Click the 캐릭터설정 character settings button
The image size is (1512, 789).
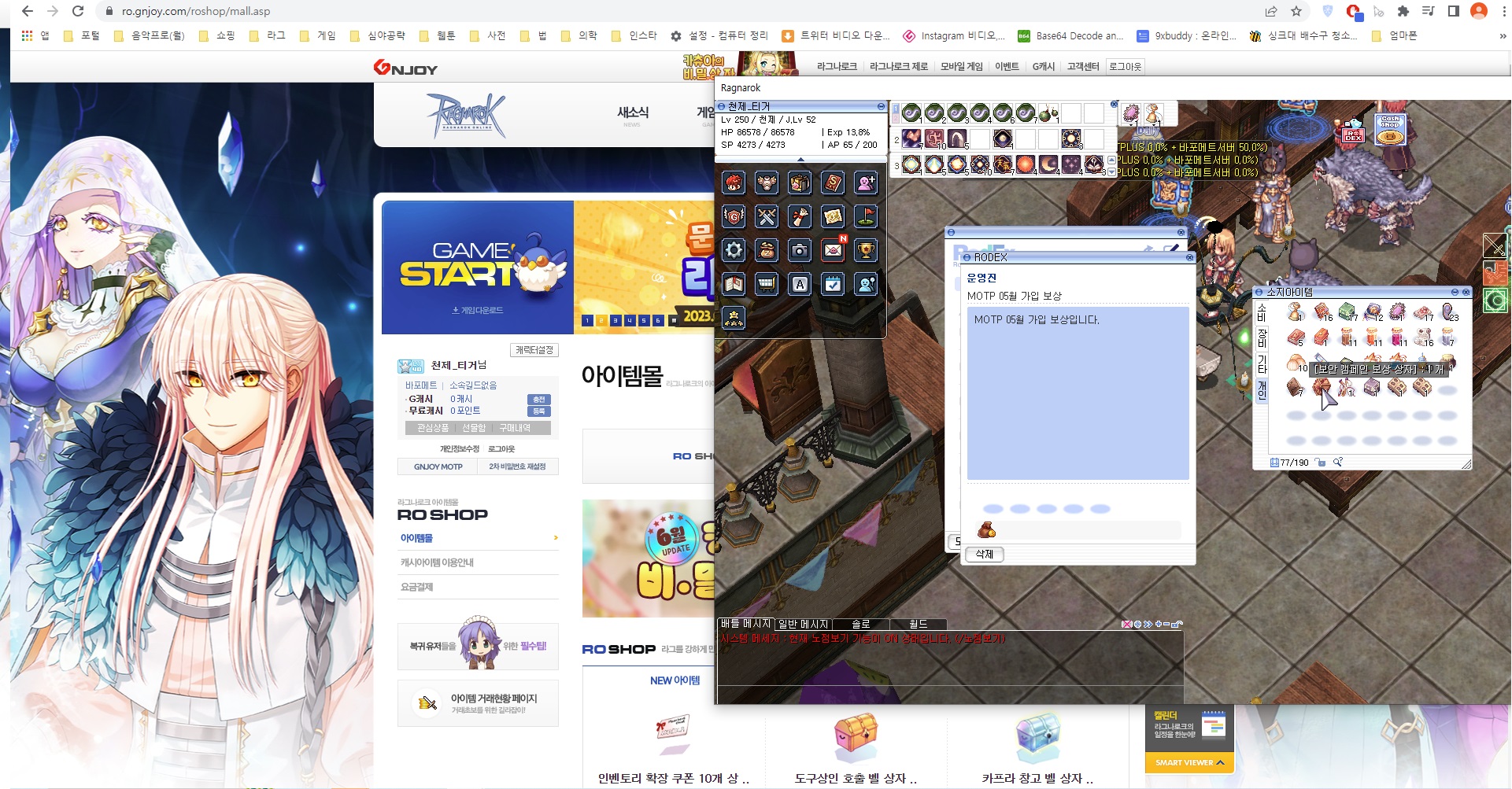point(534,350)
